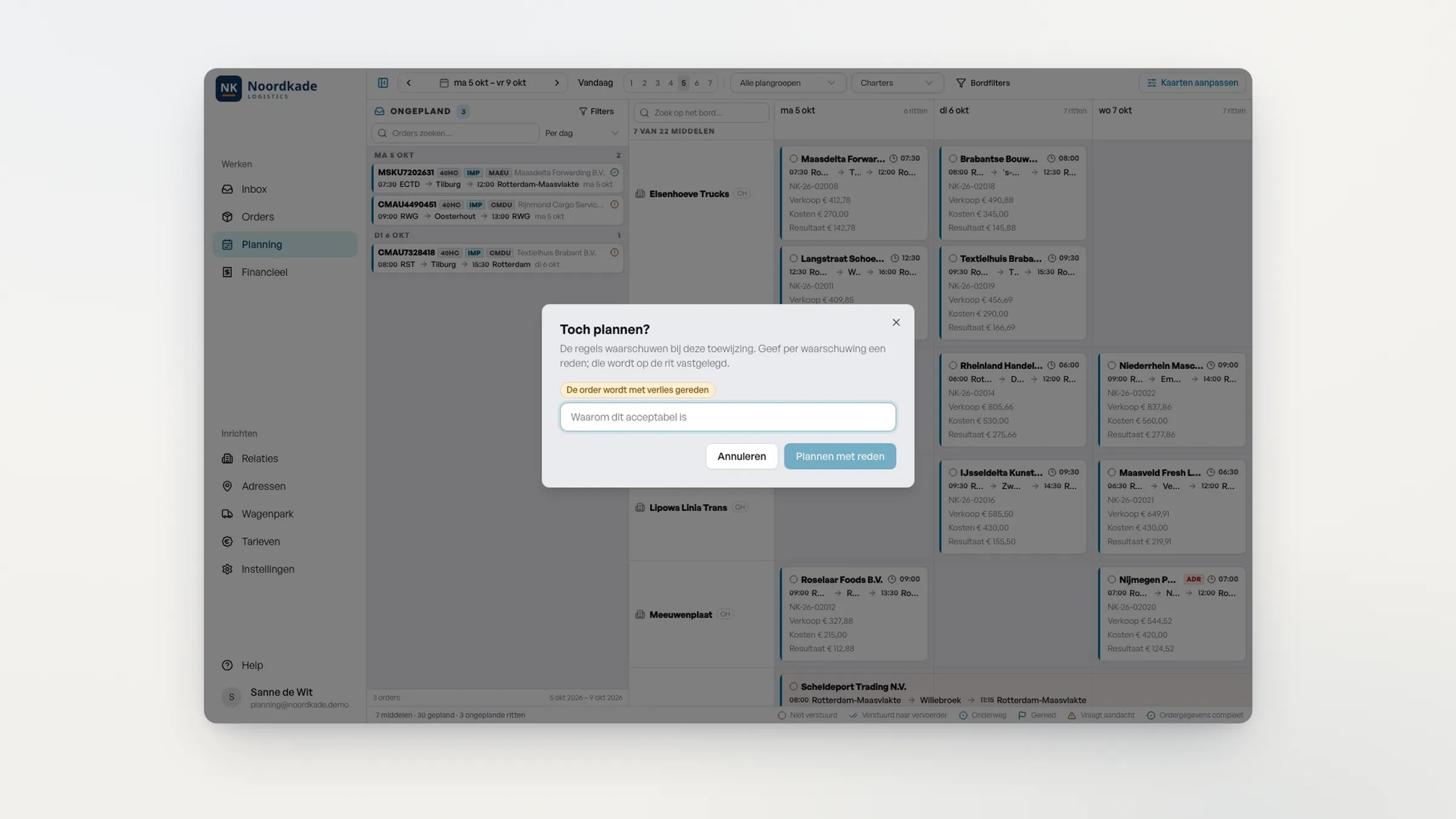The width and height of the screenshot is (1456, 819).
Task: Open Sanne de Wit user avatar
Action: (231, 697)
